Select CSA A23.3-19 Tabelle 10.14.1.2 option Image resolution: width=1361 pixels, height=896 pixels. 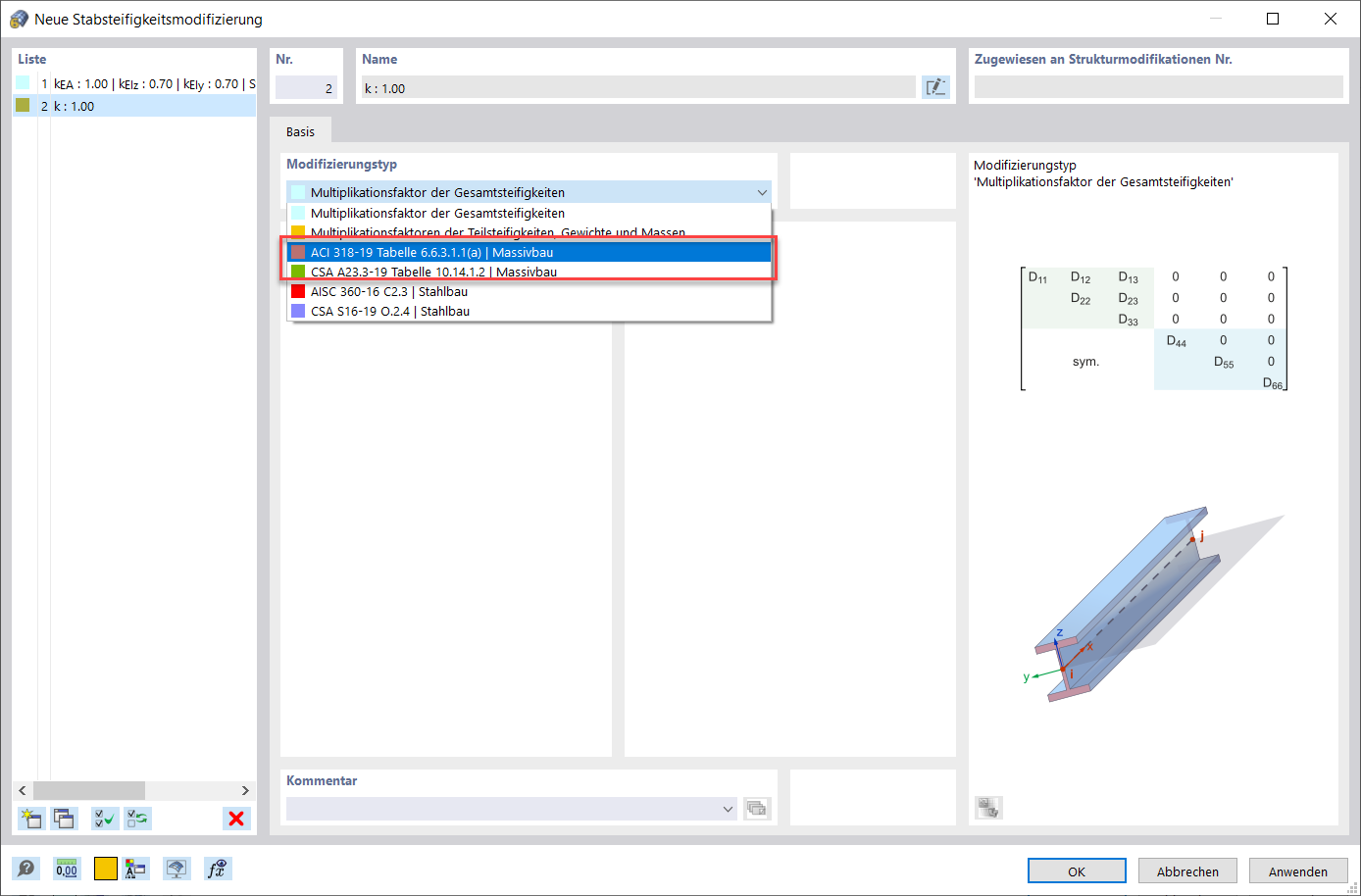[x=529, y=272]
